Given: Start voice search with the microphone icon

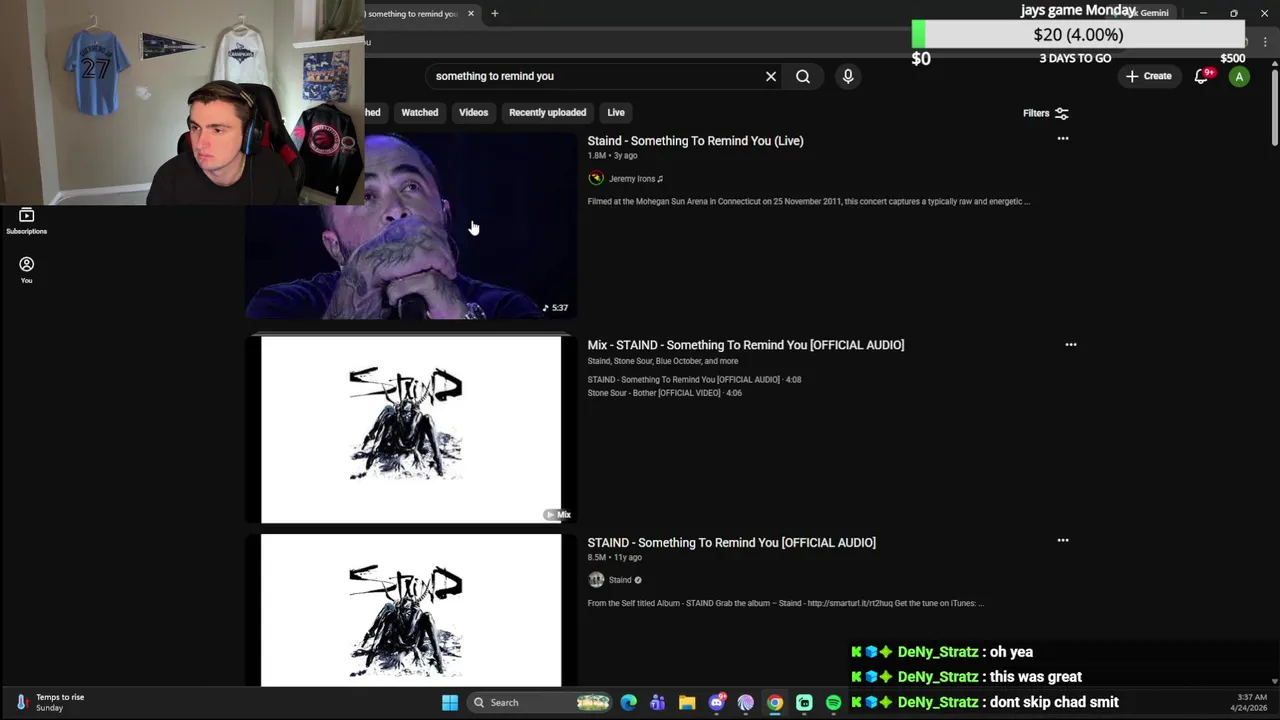Looking at the screenshot, I should click(x=848, y=76).
